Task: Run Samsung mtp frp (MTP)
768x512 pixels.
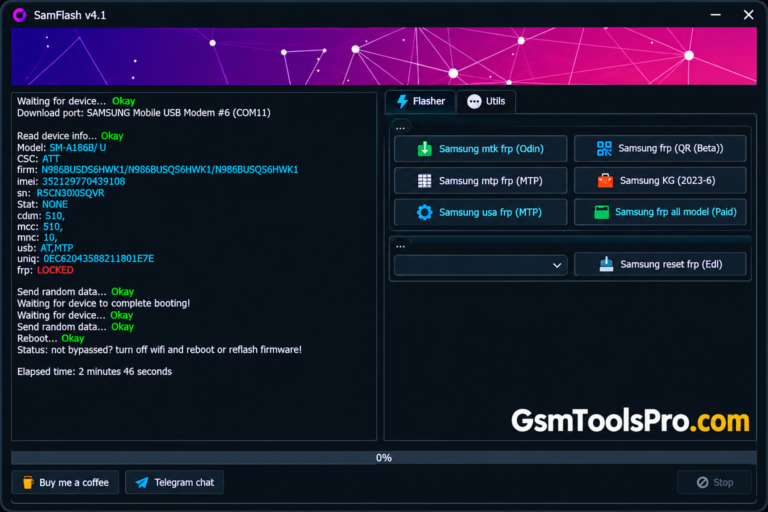Action: [480, 181]
